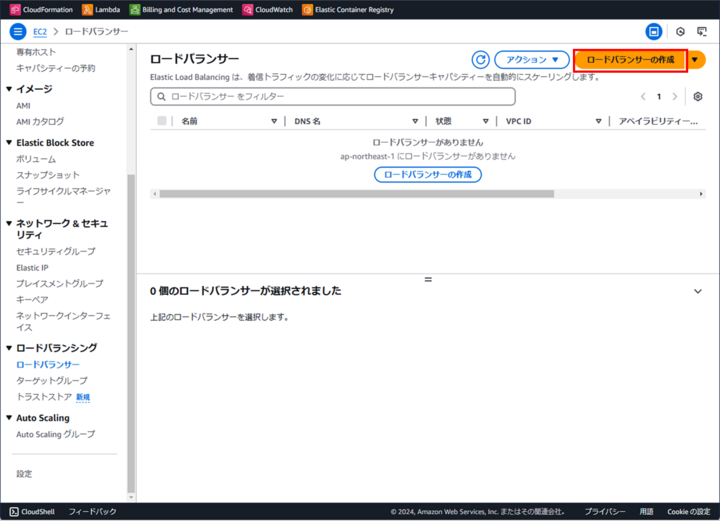Click page number 1
Screen dimensions: 720x521
(658, 96)
